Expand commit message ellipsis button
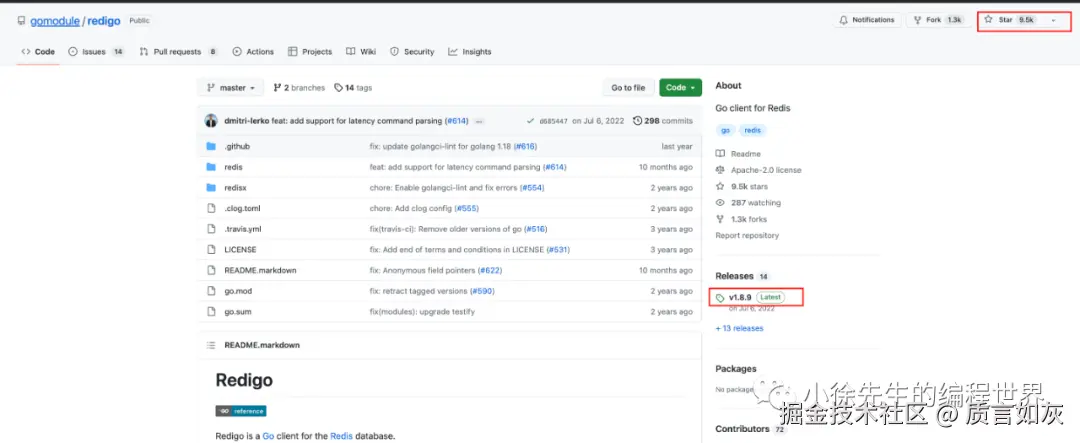The width and height of the screenshot is (1080, 443). (479, 121)
